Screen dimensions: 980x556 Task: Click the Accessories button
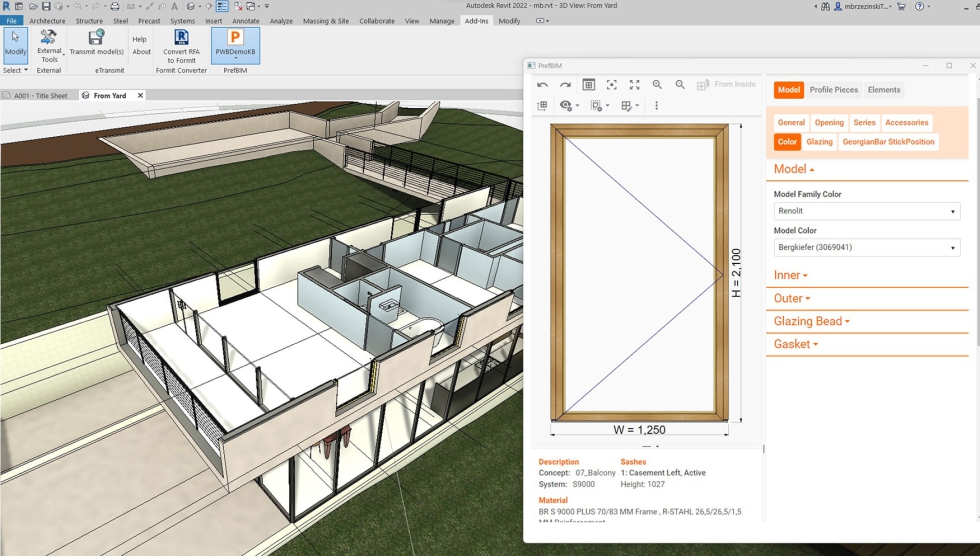pos(906,123)
